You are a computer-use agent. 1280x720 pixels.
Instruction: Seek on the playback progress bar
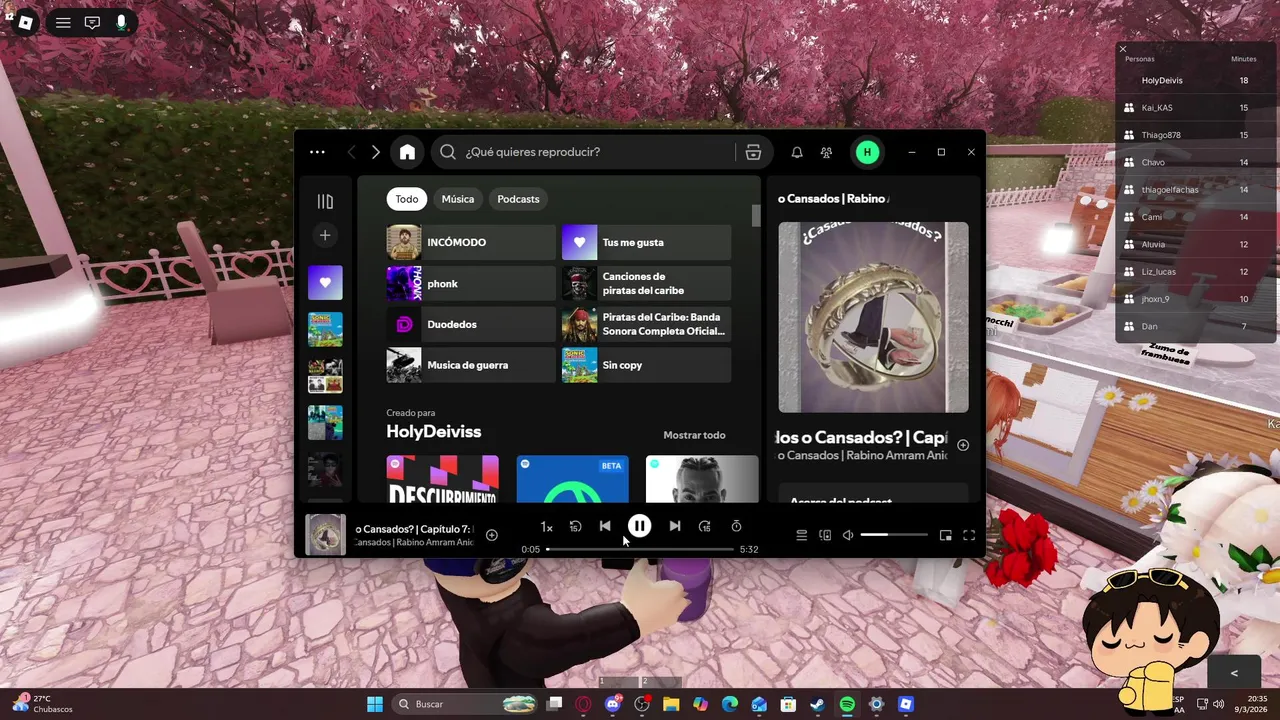[640, 549]
